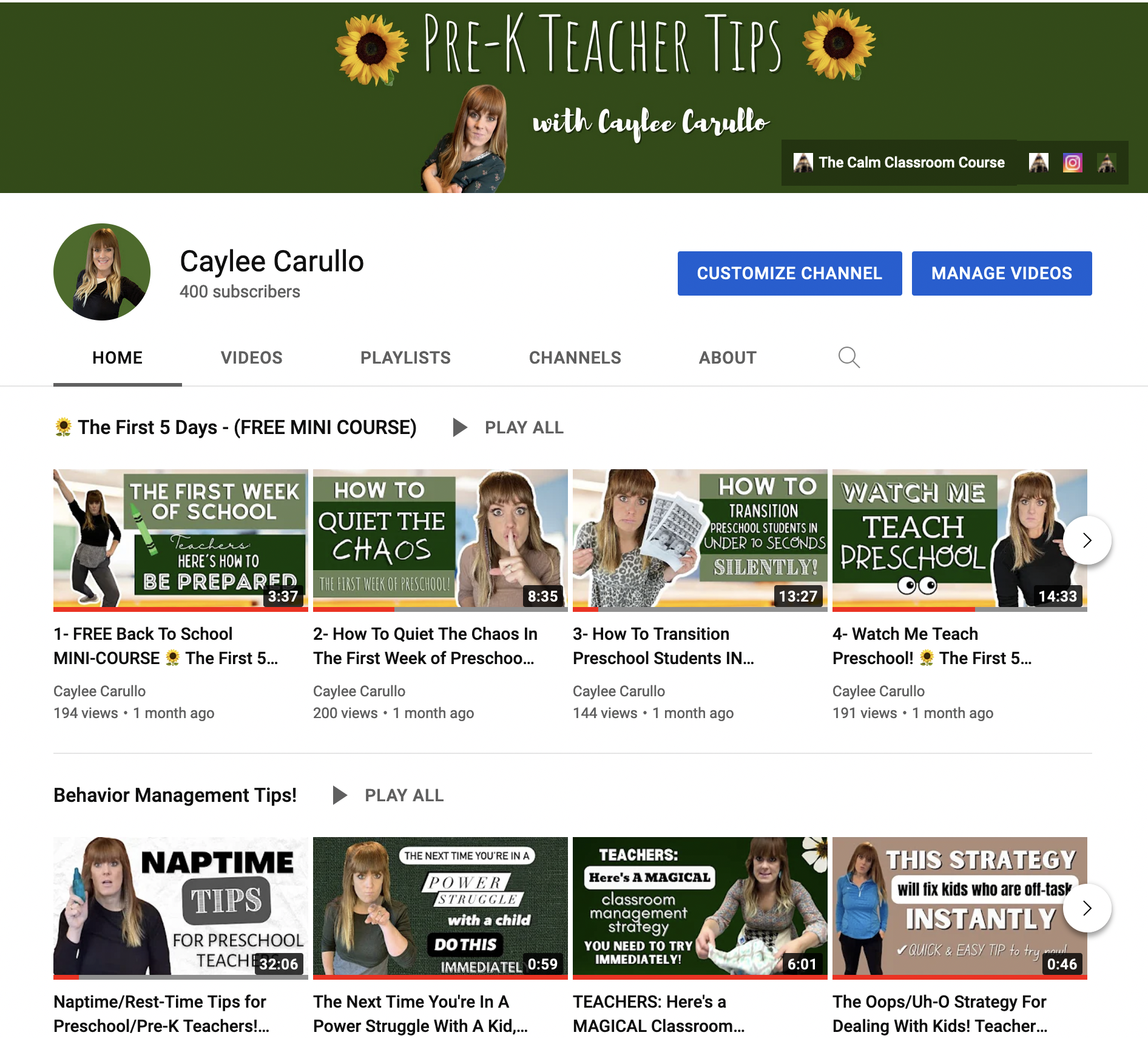Viewport: 1148px width, 1038px height.
Task: Click Caylee Carullo under 200 views video
Action: pos(359,691)
